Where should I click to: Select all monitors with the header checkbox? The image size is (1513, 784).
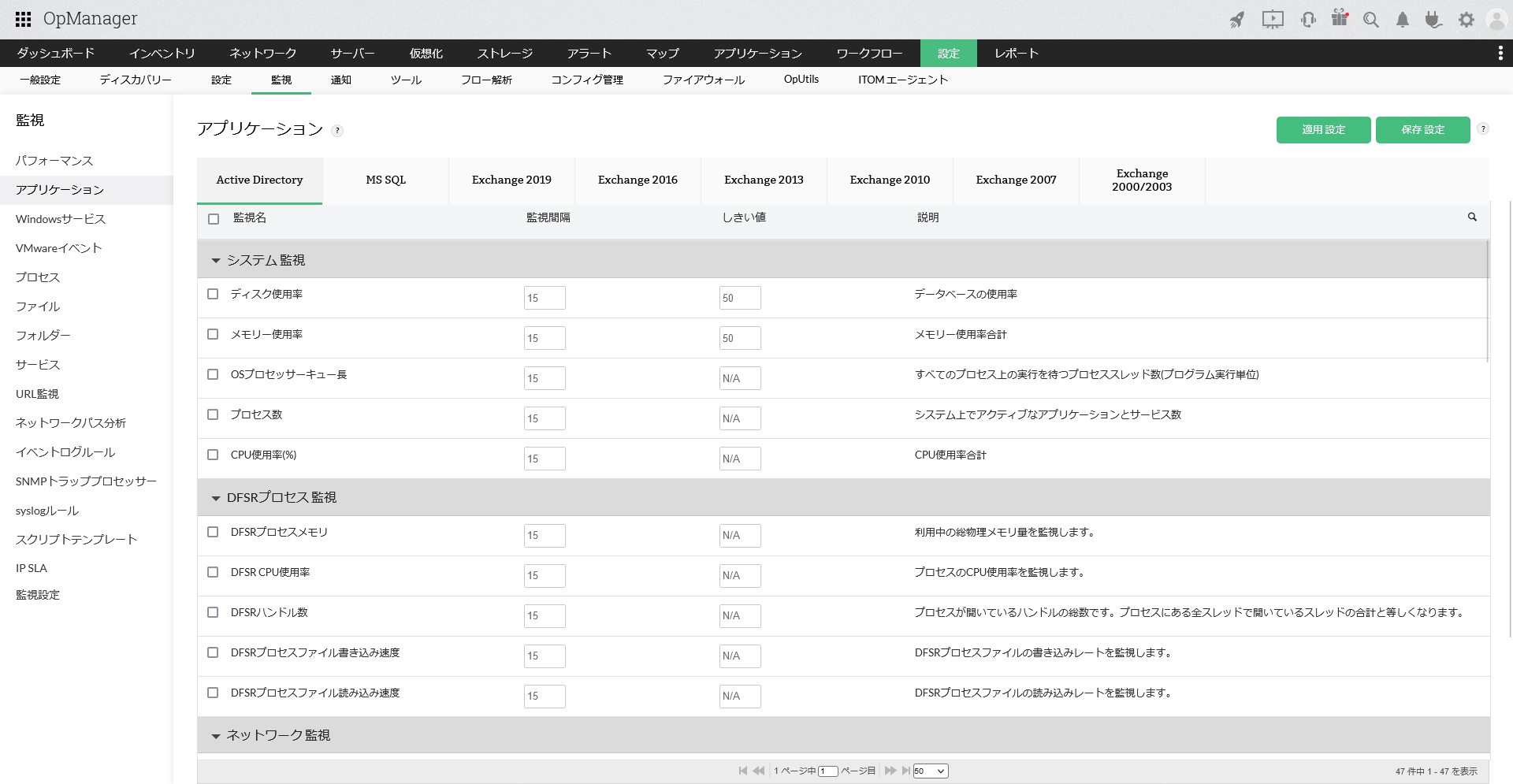pos(213,218)
